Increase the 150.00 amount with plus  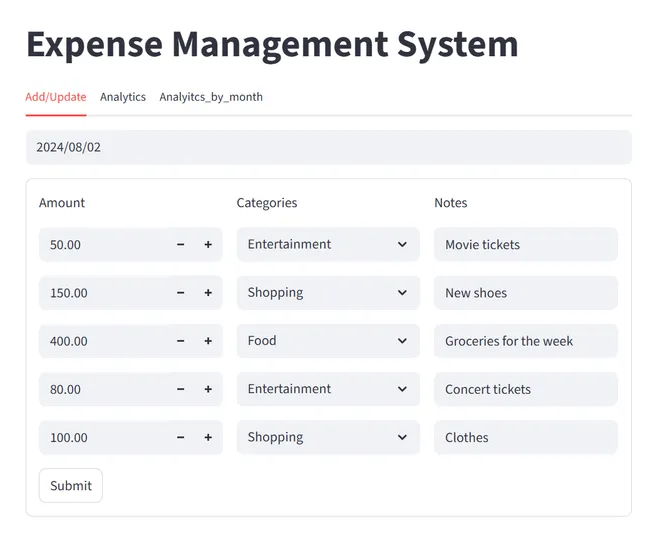[x=208, y=293]
